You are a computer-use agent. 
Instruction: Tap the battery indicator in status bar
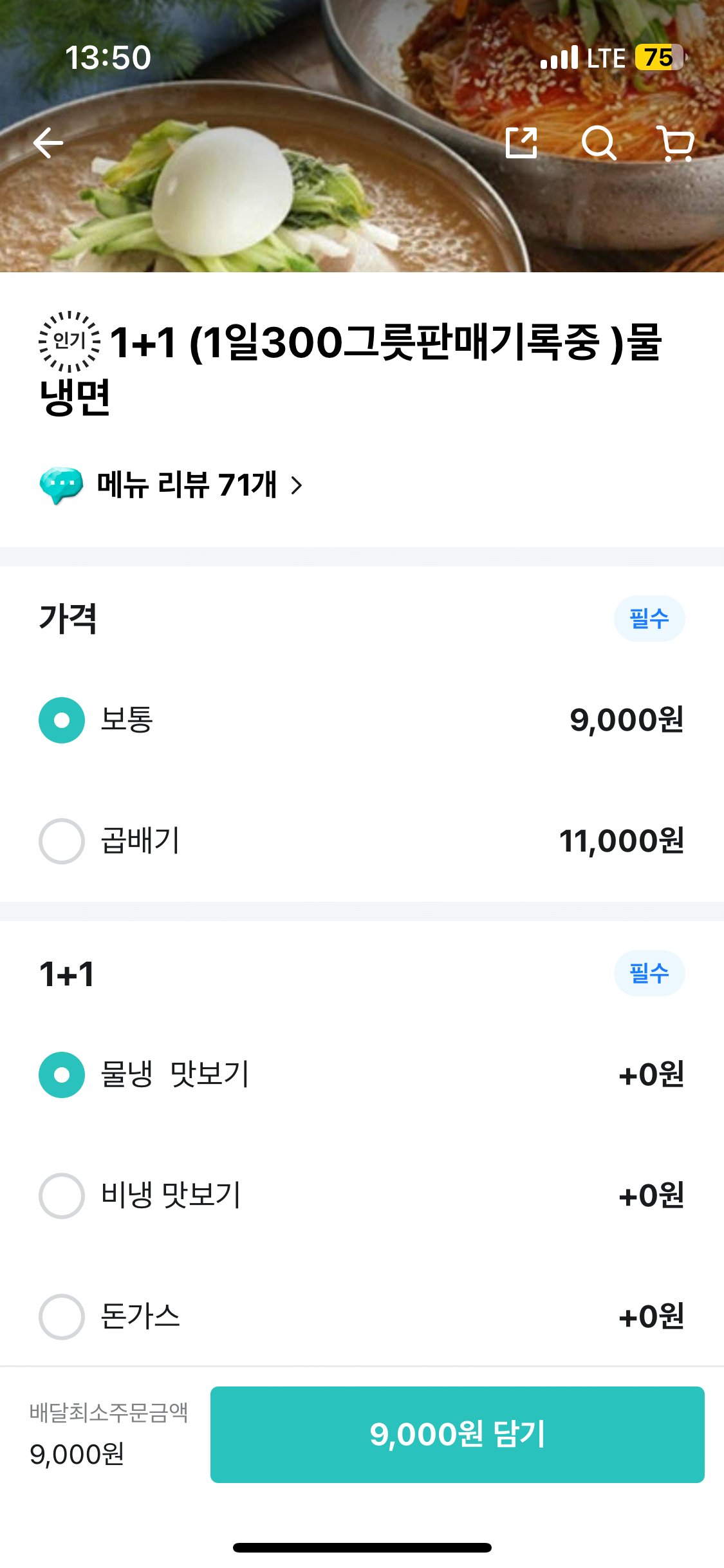(x=660, y=58)
